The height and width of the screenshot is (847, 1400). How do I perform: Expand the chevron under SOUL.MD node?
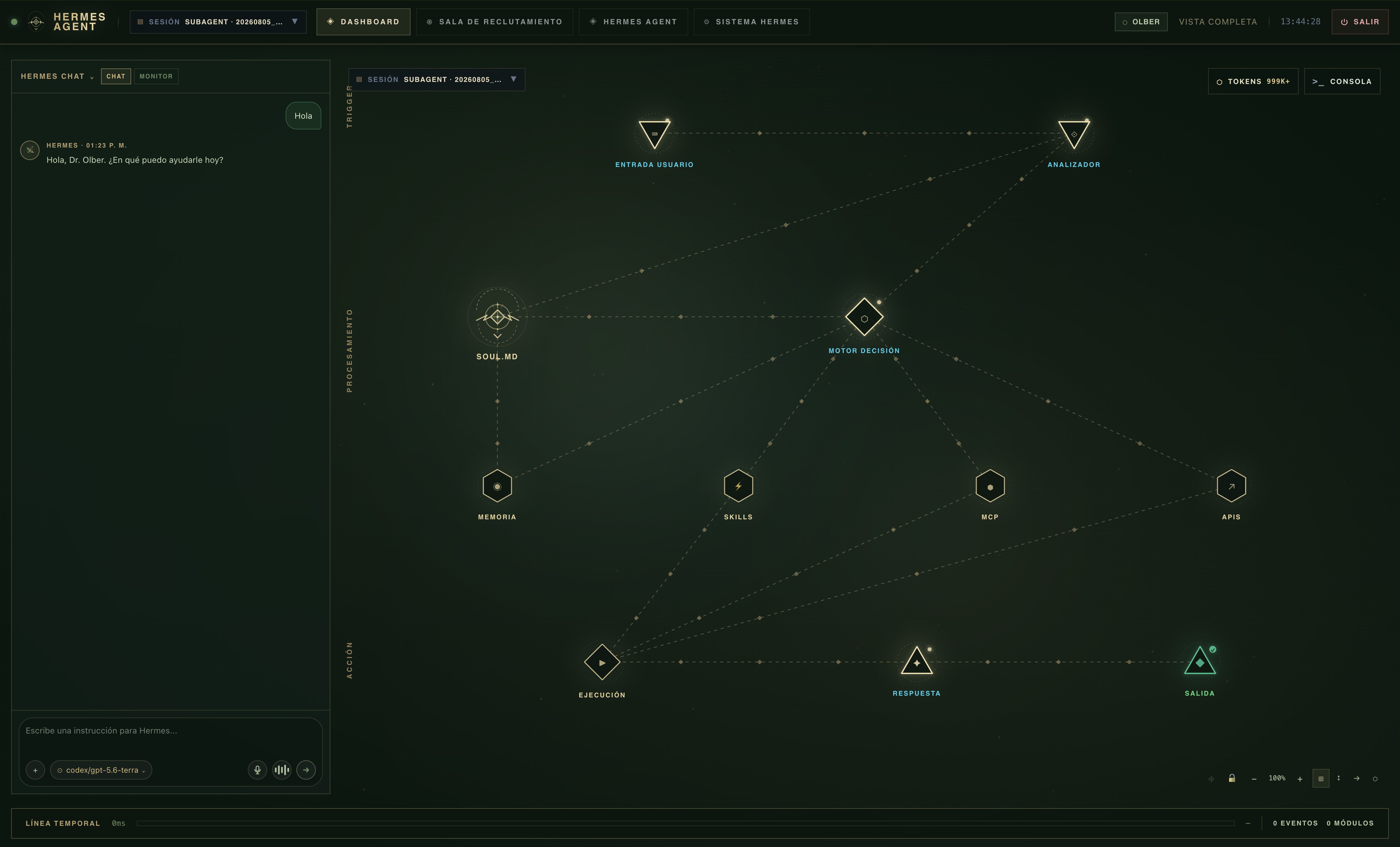tap(497, 336)
